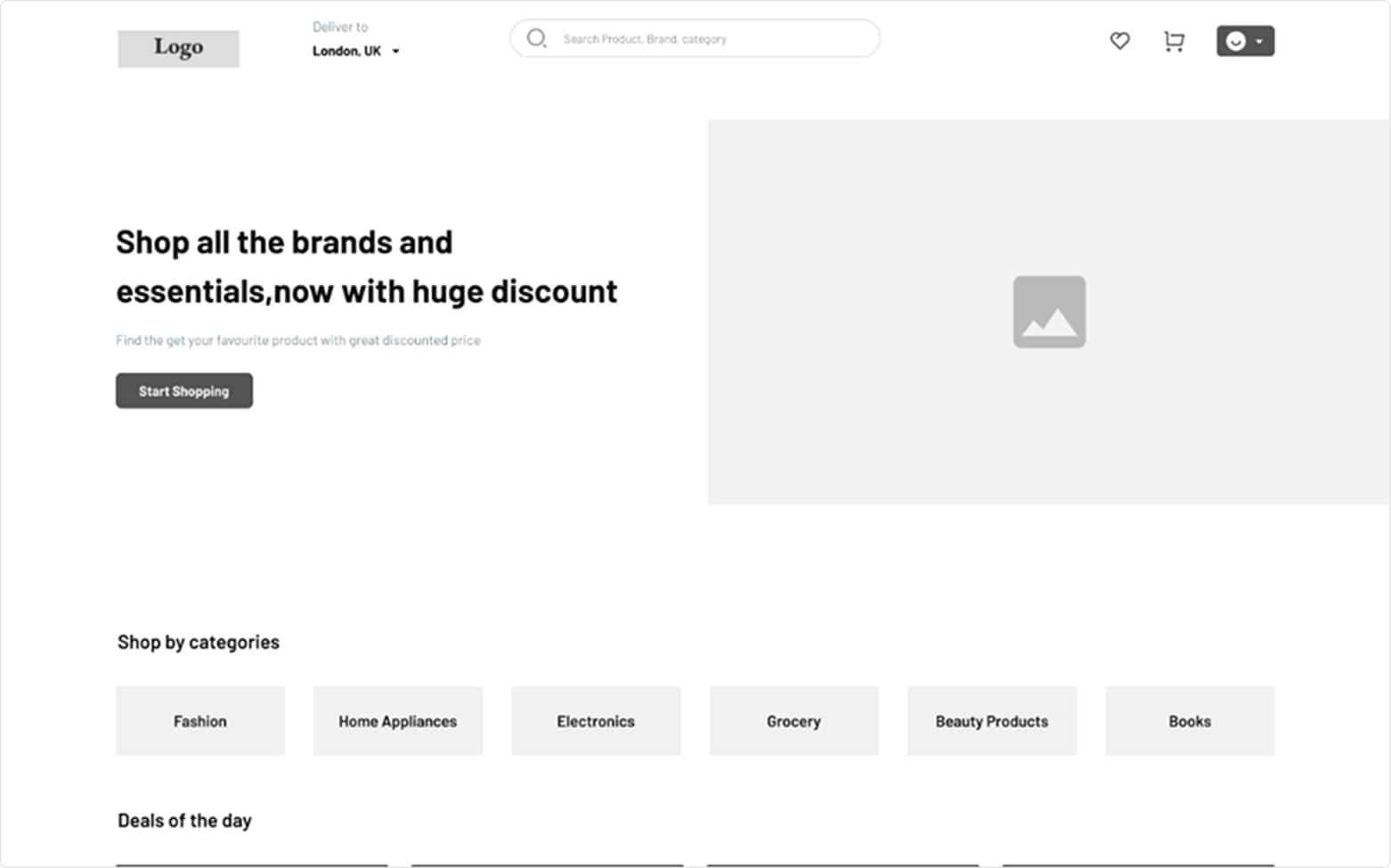
Task: Open the shopping cart icon
Action: click(1174, 41)
